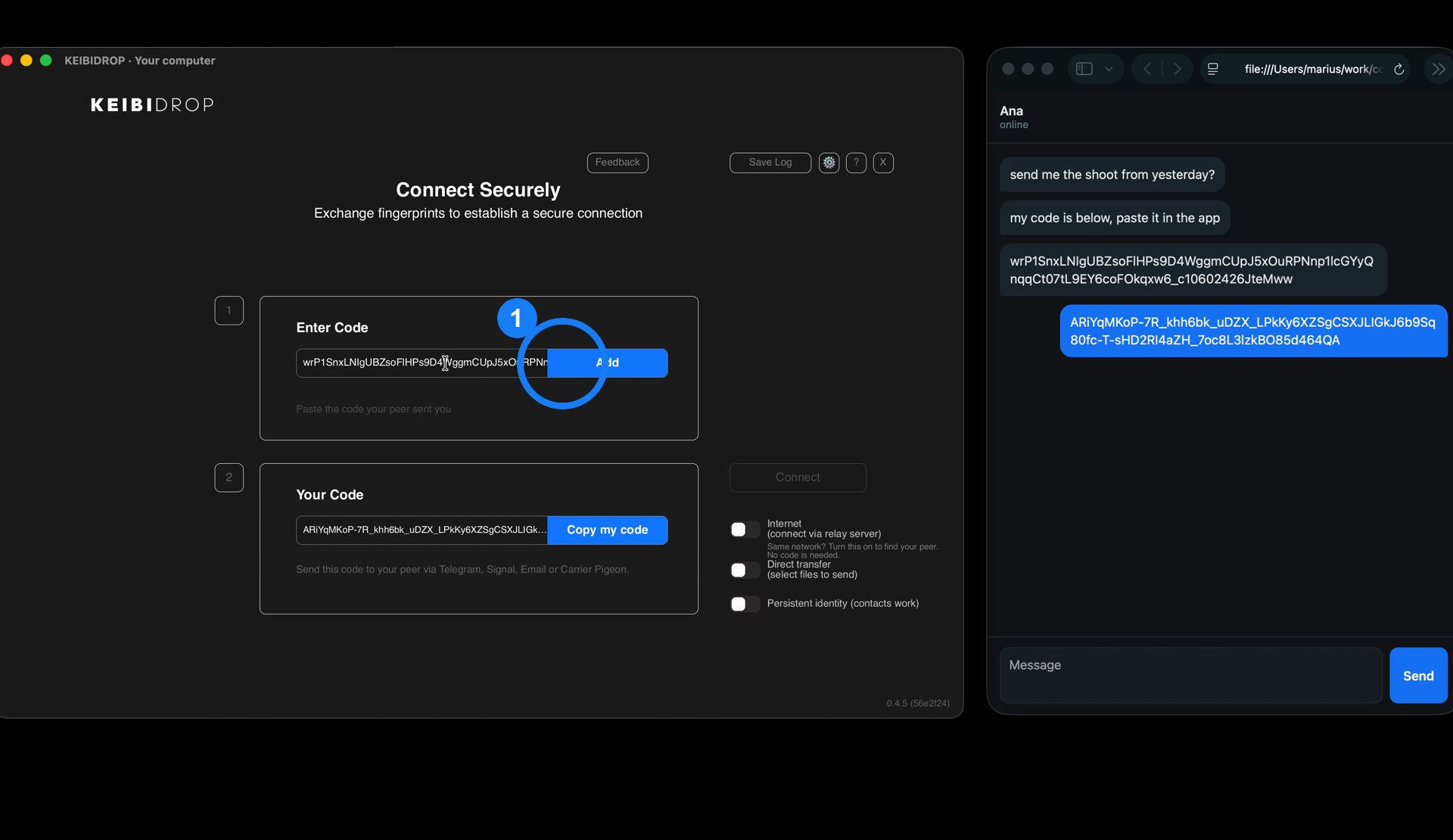The image size is (1453, 840).
Task: Enable the Direct transfer switch
Action: [x=745, y=570]
